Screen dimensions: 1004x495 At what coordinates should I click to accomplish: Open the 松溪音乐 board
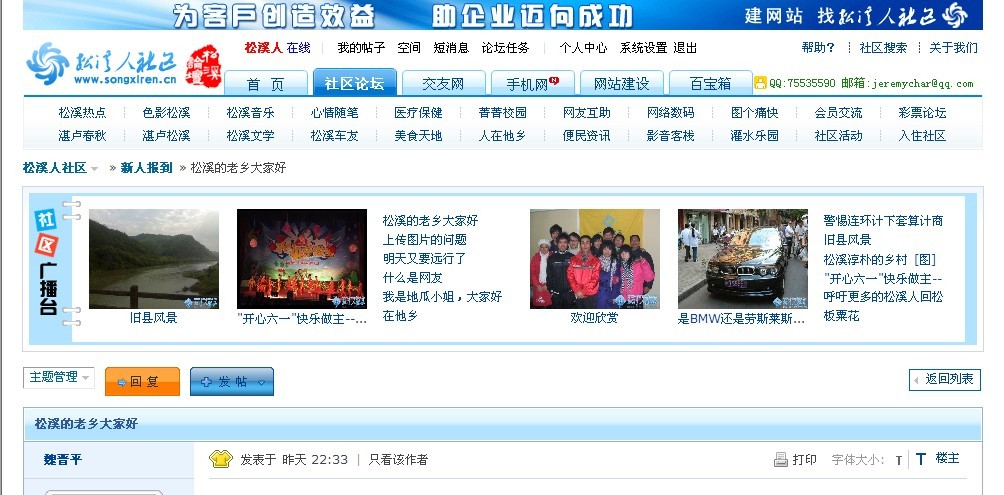[x=250, y=113]
